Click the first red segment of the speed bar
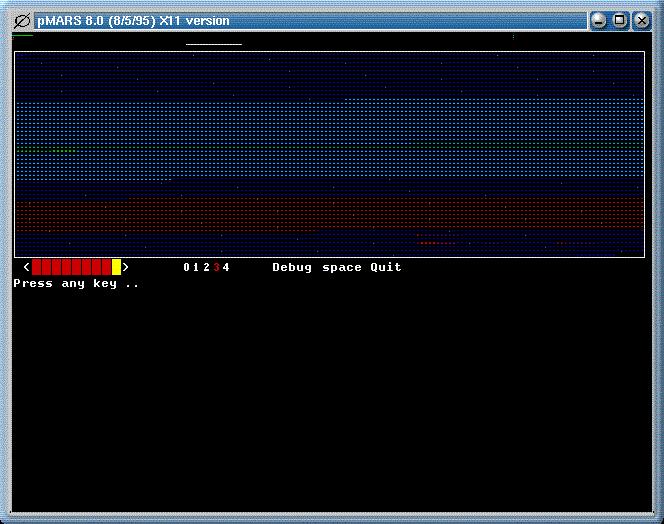Viewport: 664px width, 524px height. click(37, 267)
